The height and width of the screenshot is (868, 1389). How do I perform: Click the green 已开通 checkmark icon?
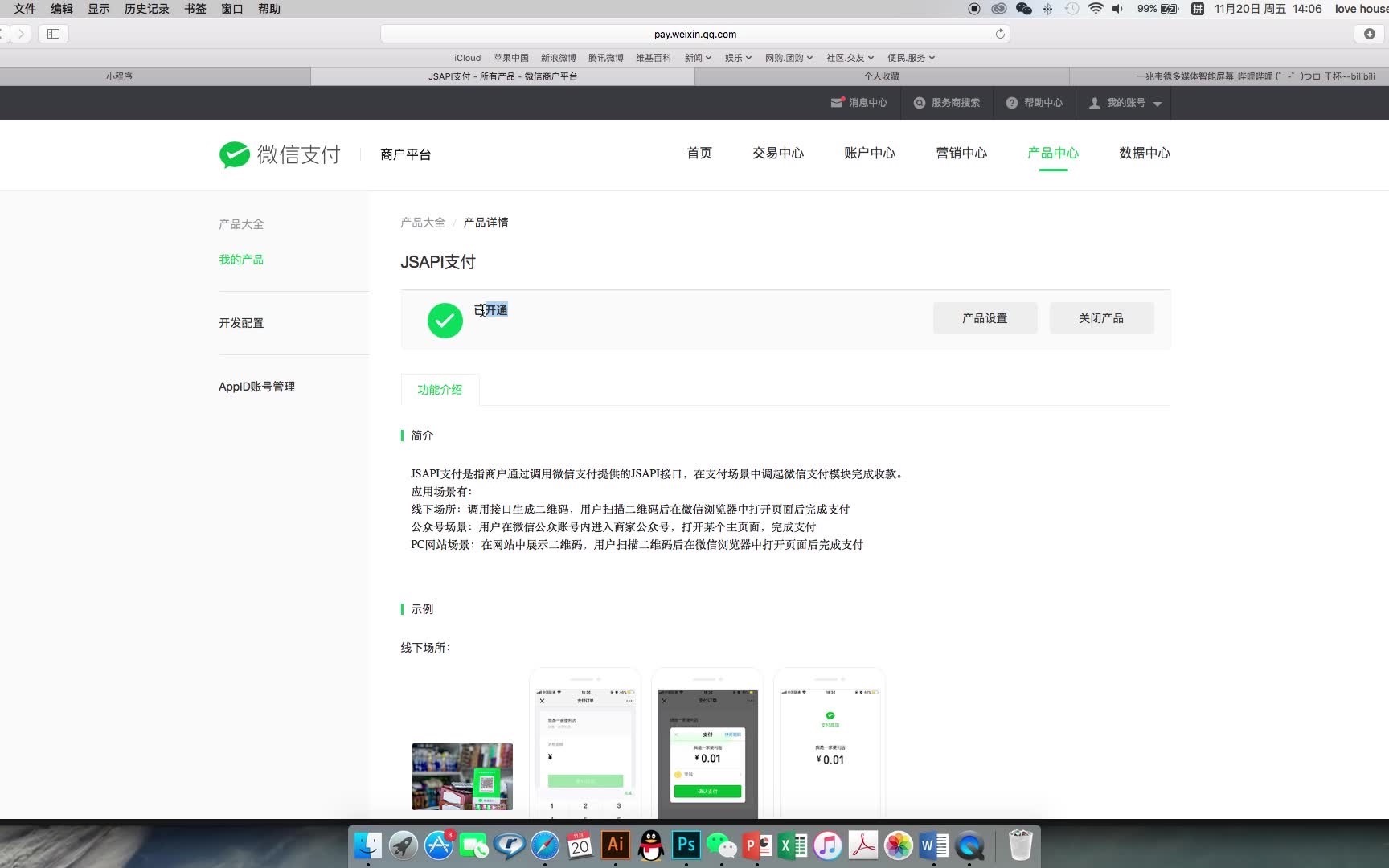click(x=445, y=320)
